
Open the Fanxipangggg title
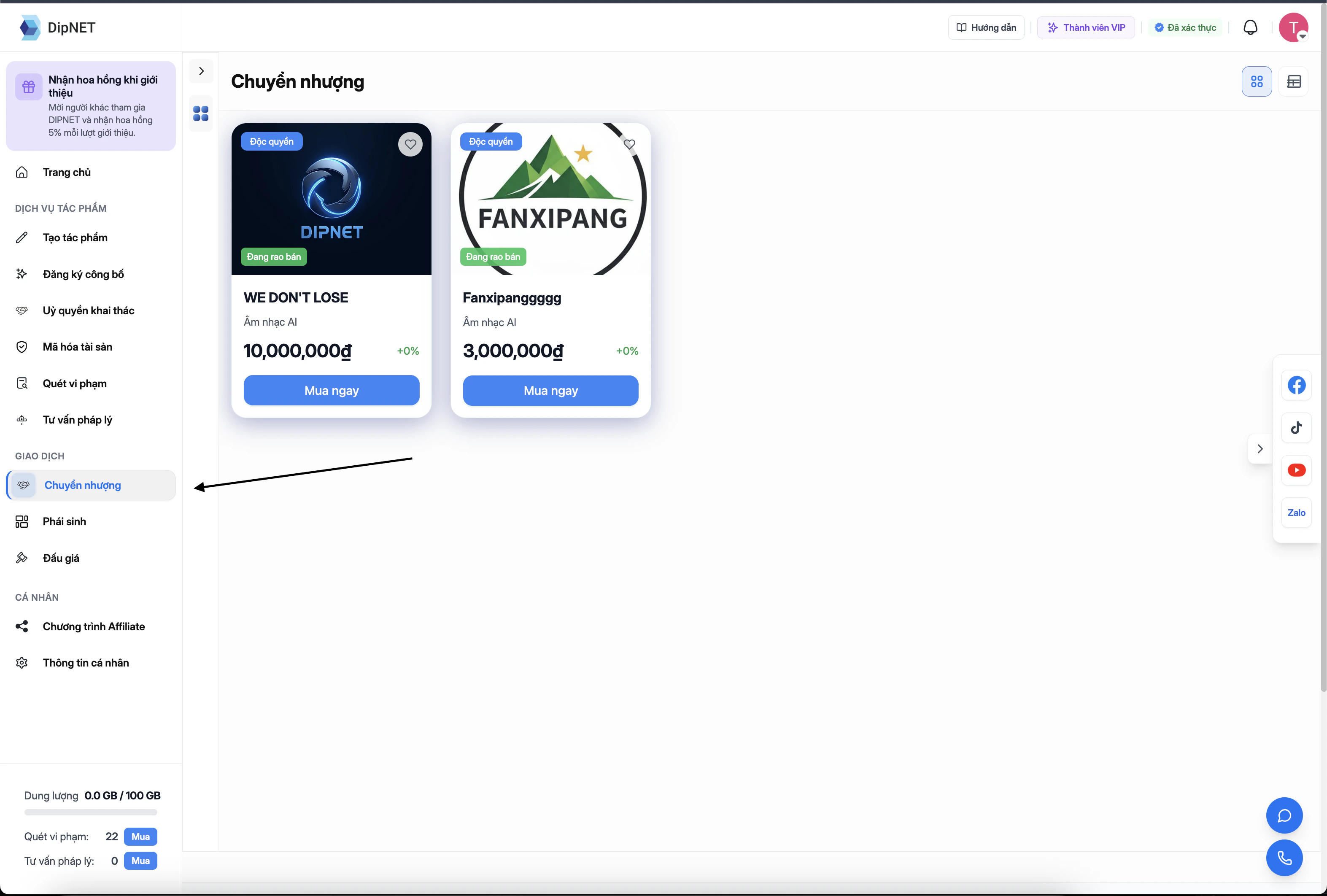coord(512,298)
